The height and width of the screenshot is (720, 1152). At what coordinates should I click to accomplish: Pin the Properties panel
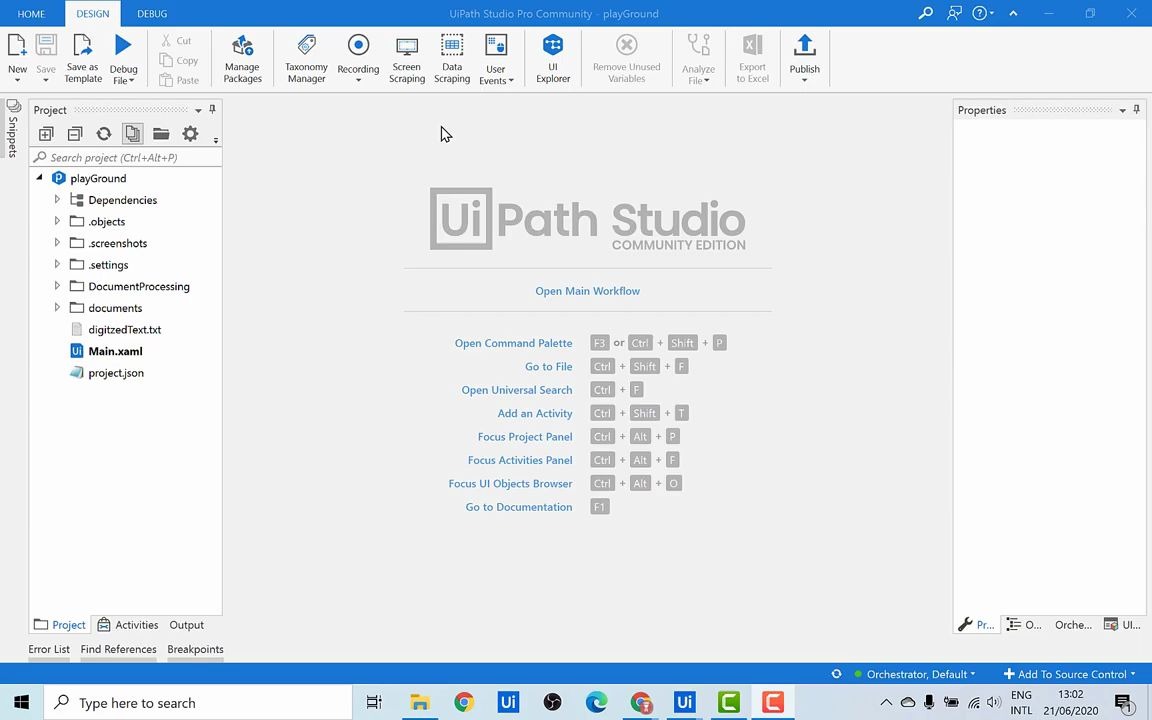tap(1136, 110)
